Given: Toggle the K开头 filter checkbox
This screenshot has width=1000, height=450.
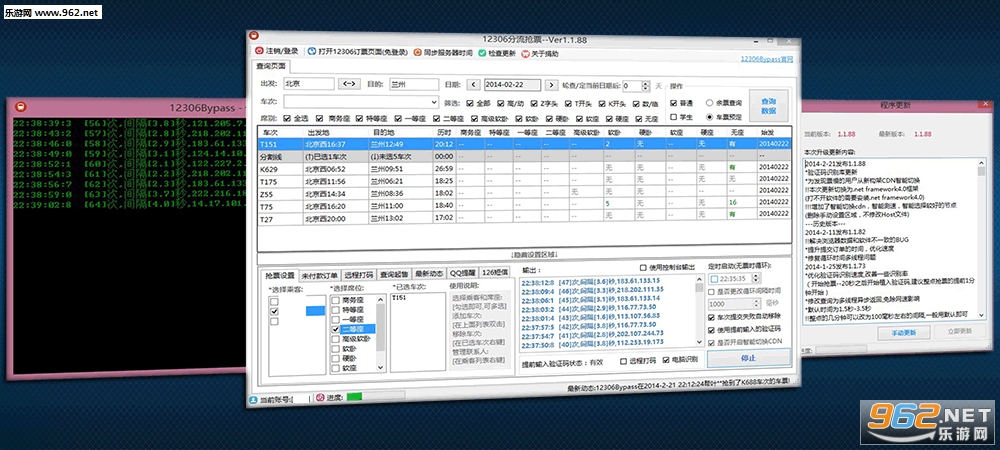Looking at the screenshot, I should pyautogui.click(x=602, y=104).
